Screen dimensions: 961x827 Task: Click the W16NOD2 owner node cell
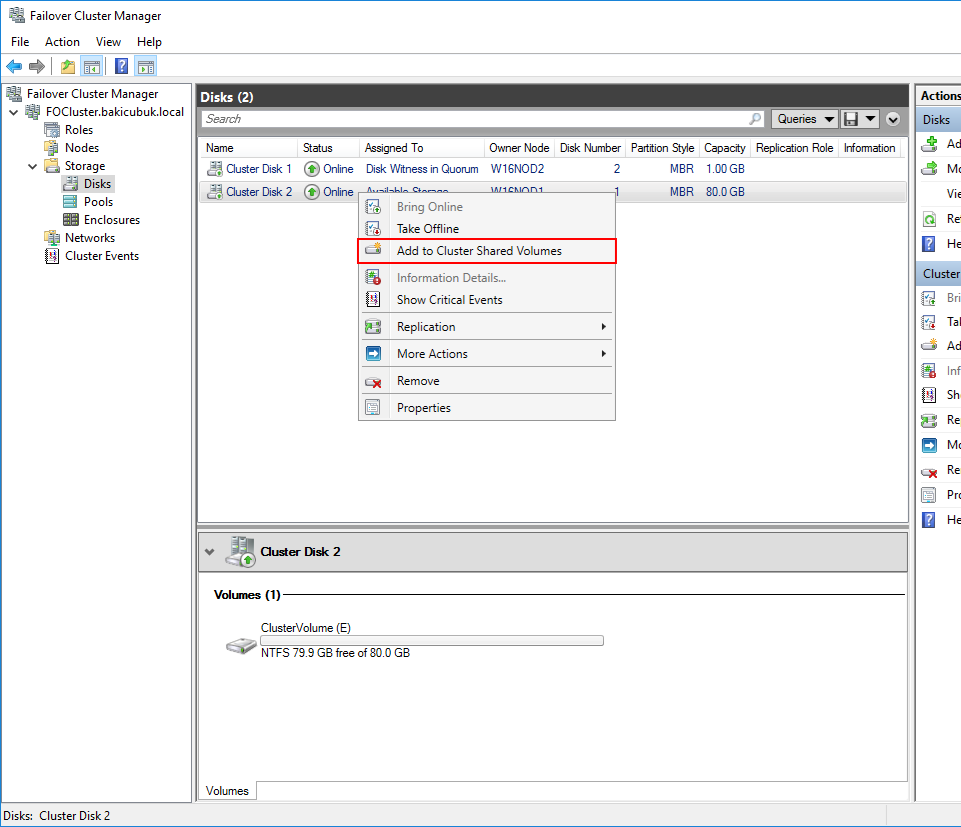[x=517, y=169]
